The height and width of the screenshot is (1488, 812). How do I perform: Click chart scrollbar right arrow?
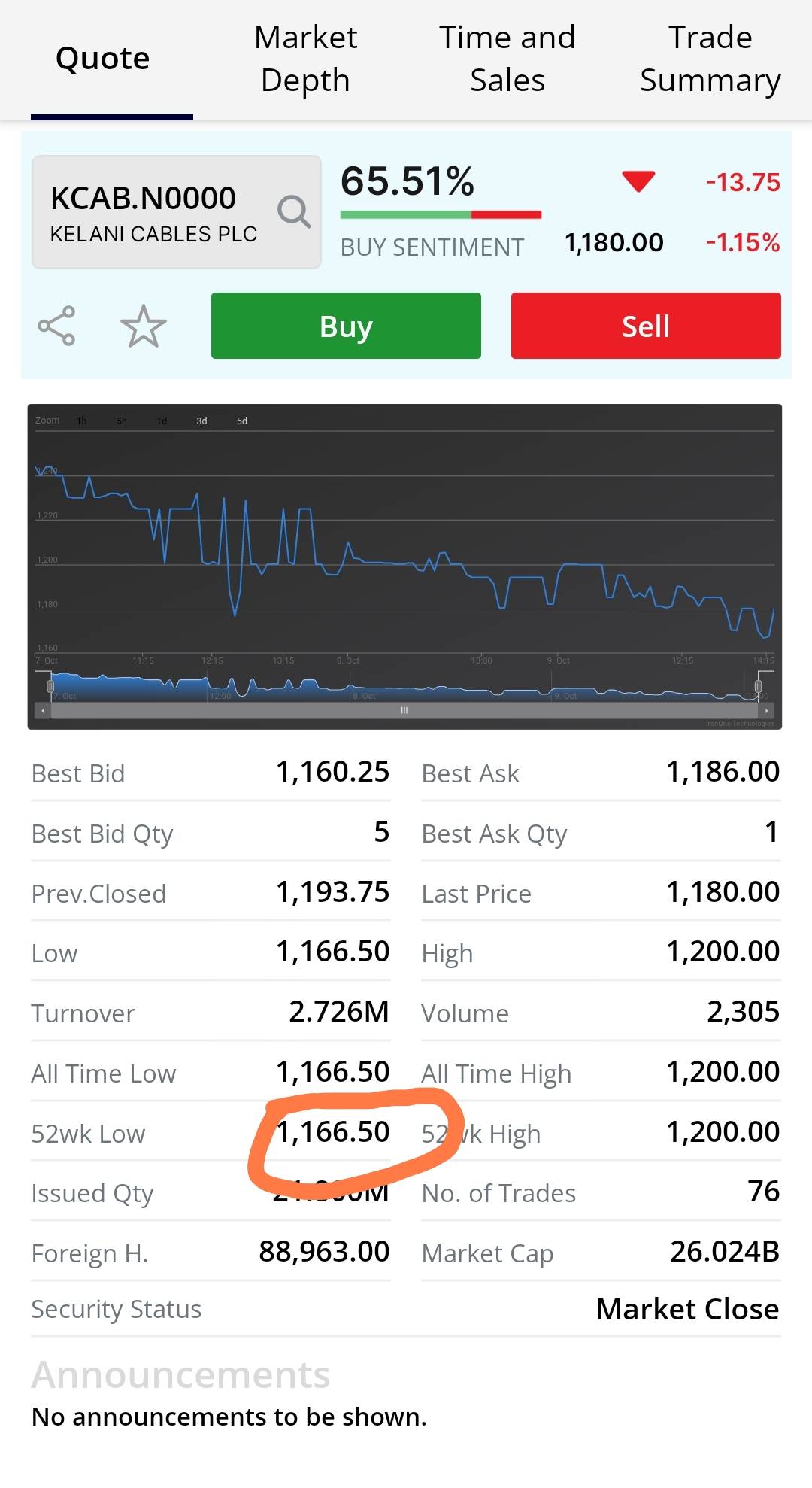coord(766,710)
